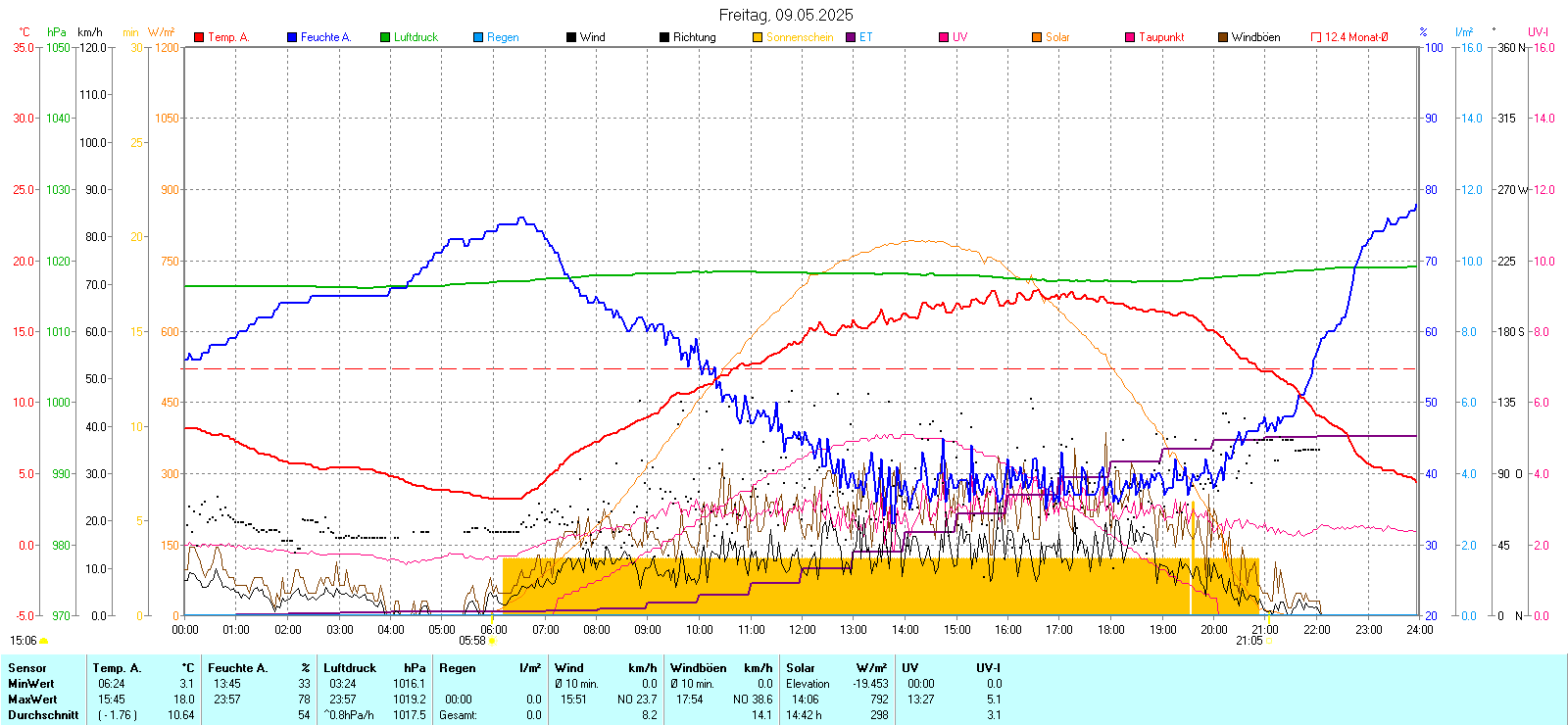Click the sunrise marker beside 05:58
The image size is (1568, 725).
(492, 641)
